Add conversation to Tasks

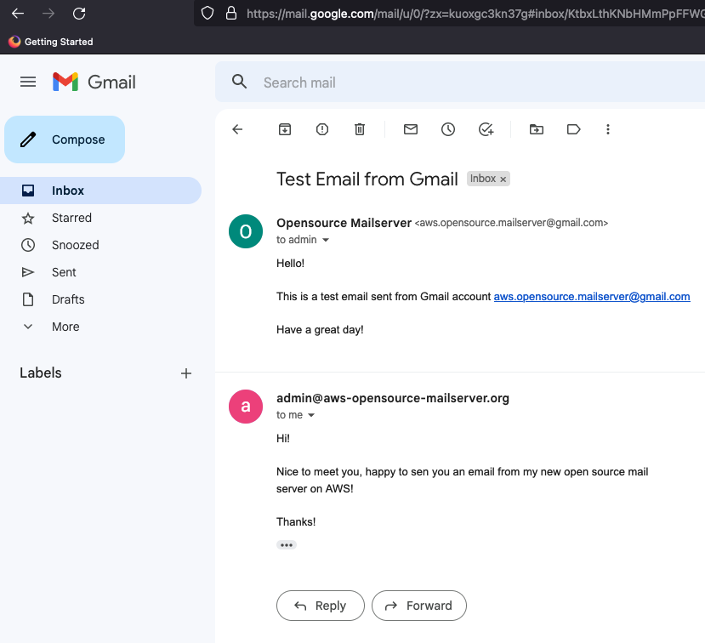click(486, 130)
